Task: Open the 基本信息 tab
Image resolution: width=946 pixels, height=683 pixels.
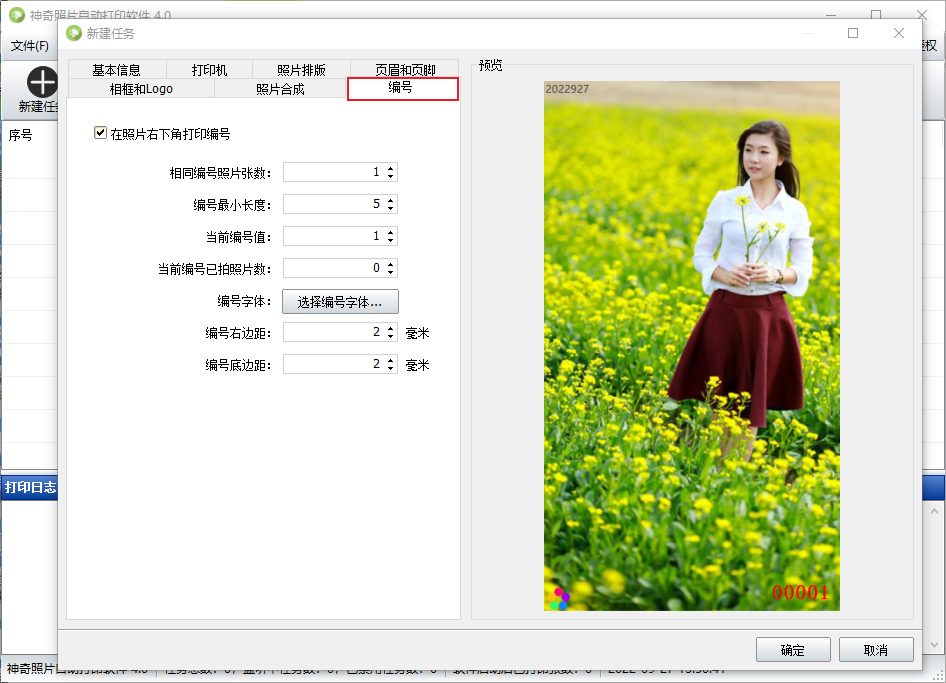Action: 116,70
